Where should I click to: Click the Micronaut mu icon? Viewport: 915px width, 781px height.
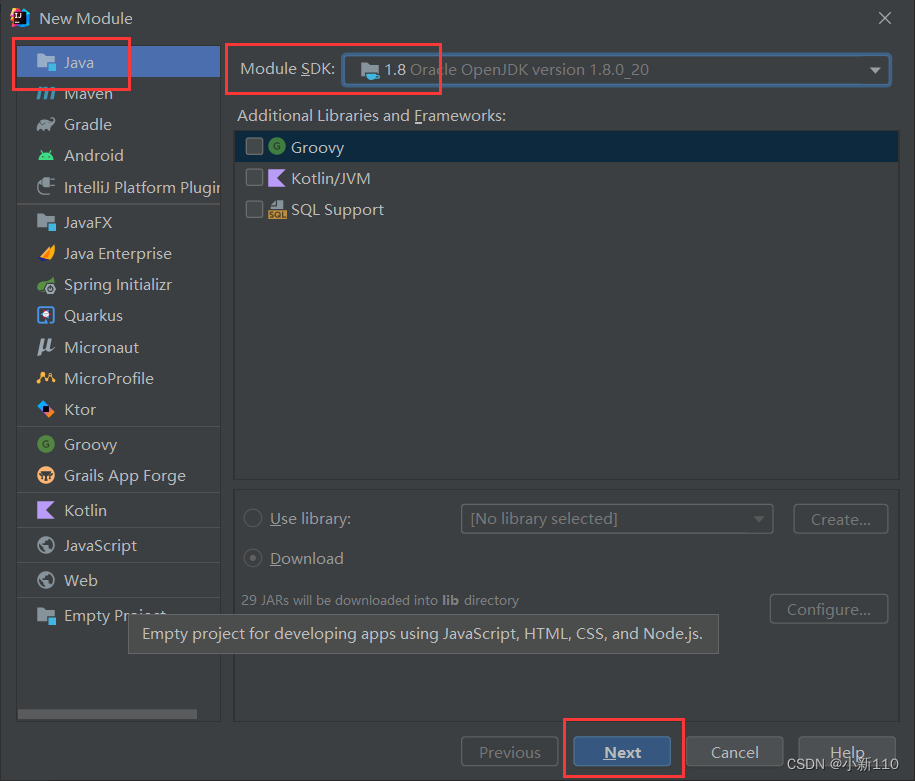(46, 347)
